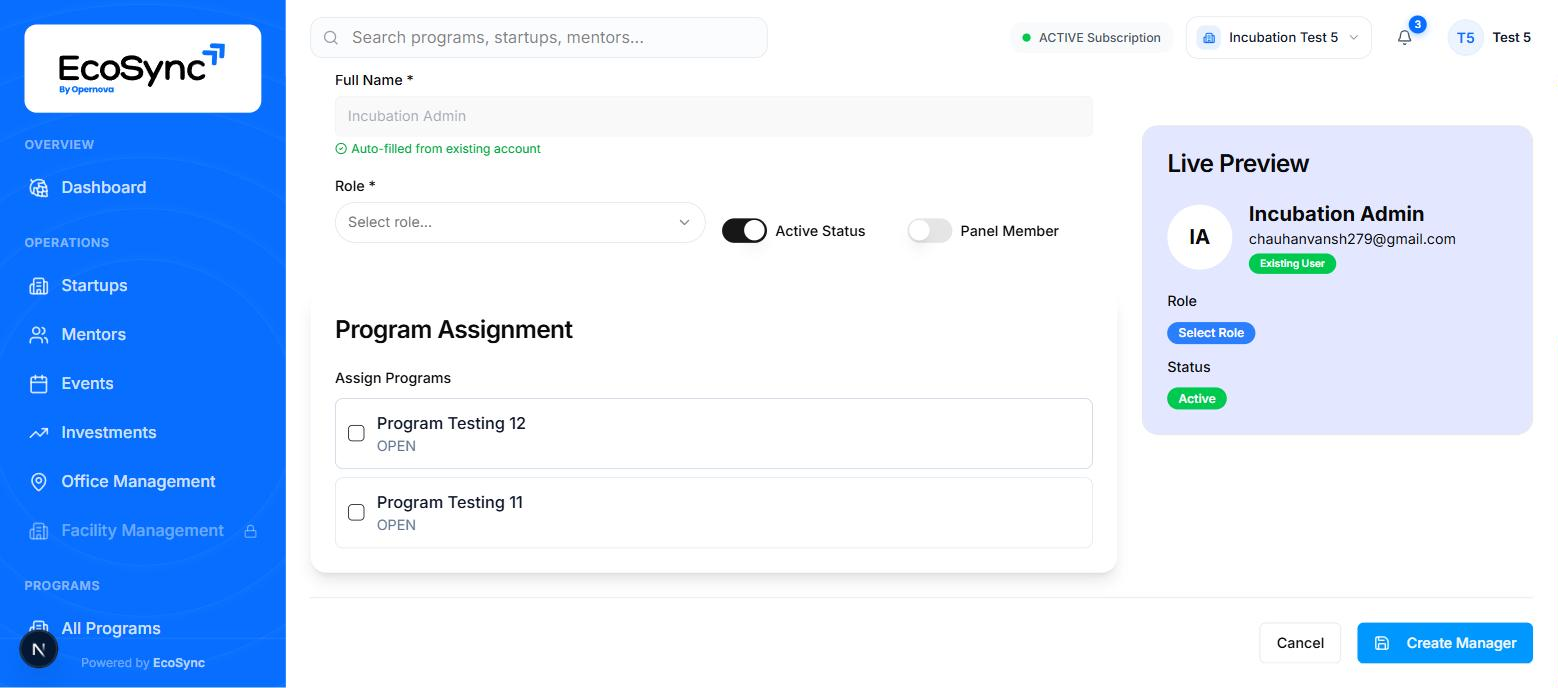Click OPEN status under Program Testing 12

(396, 446)
